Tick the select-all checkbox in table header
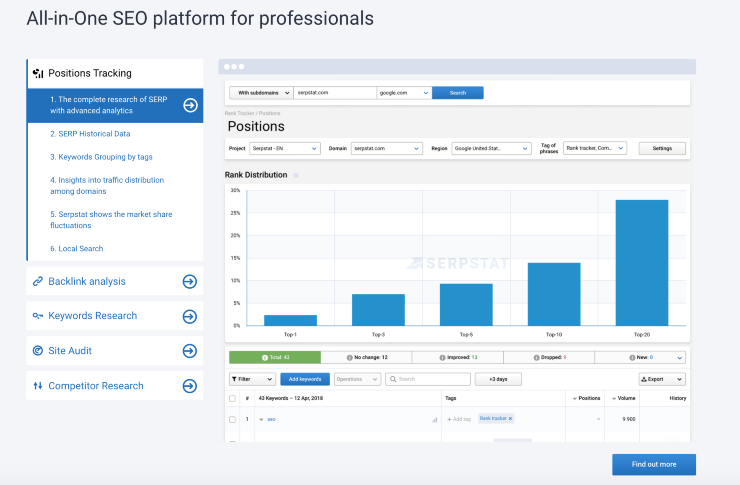740x485 pixels. (x=233, y=398)
